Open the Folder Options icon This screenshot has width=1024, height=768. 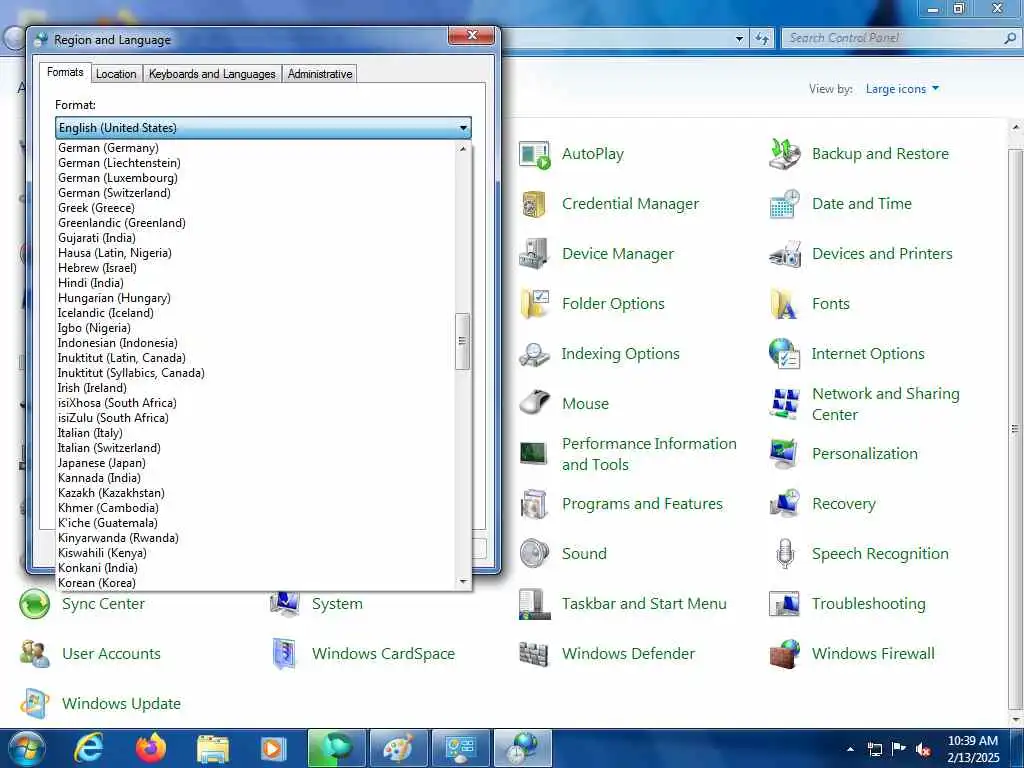tap(534, 304)
